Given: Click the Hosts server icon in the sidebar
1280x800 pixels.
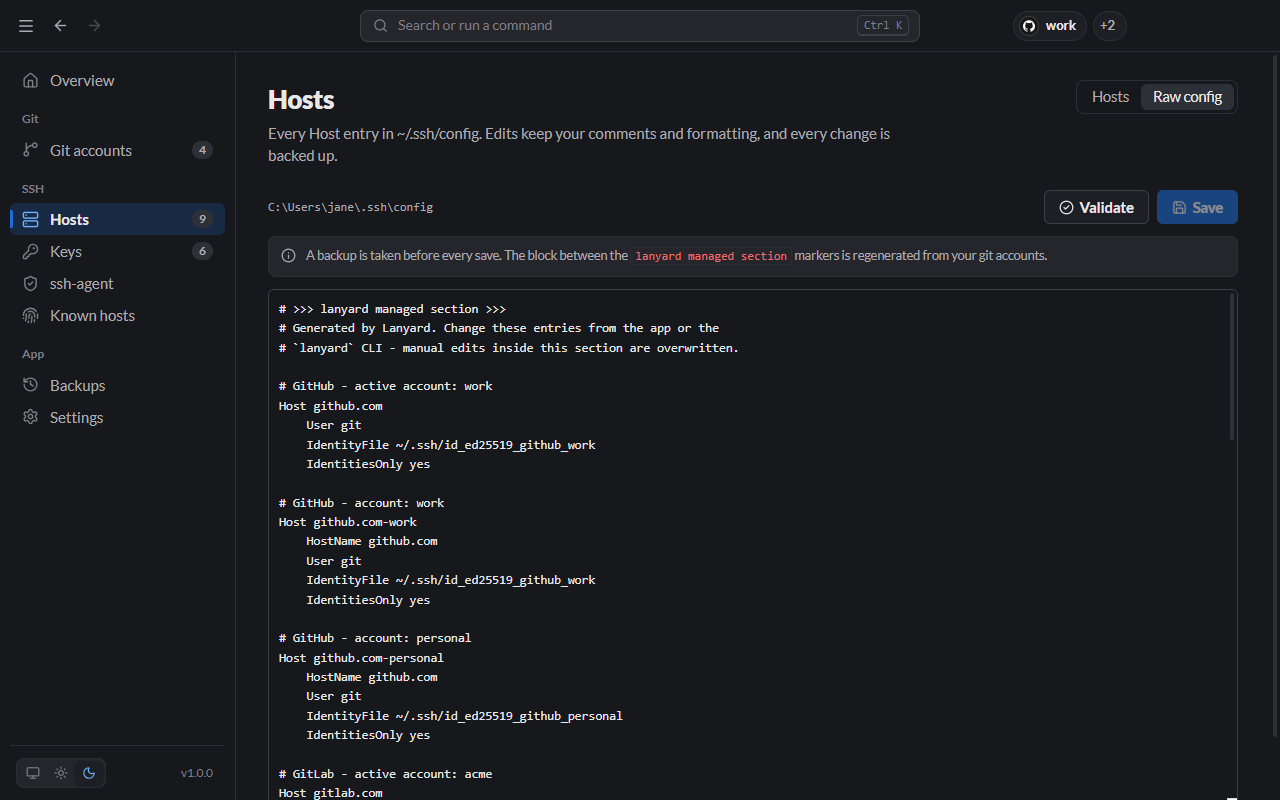Looking at the screenshot, I should pos(31,219).
